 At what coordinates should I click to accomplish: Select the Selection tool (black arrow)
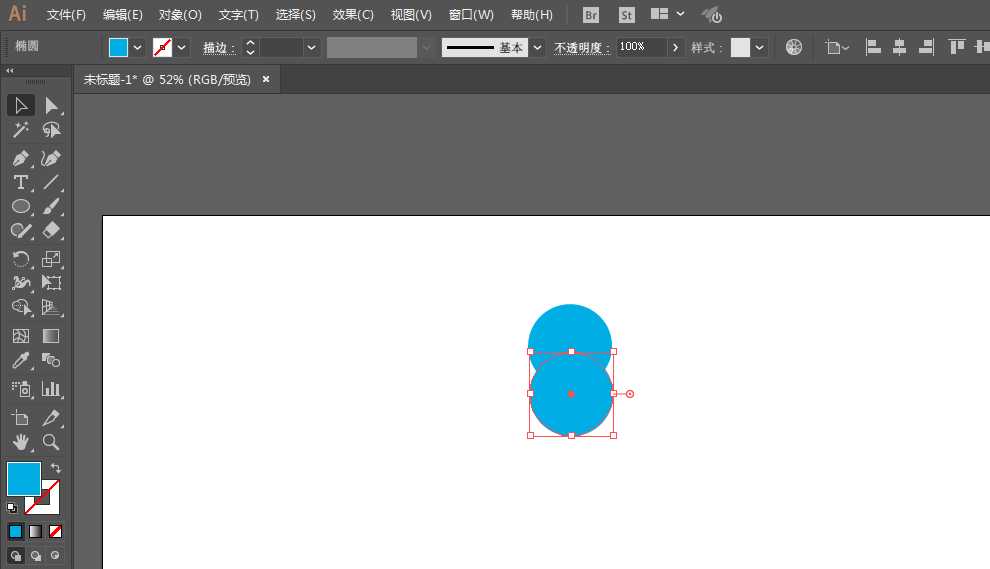click(x=21, y=105)
